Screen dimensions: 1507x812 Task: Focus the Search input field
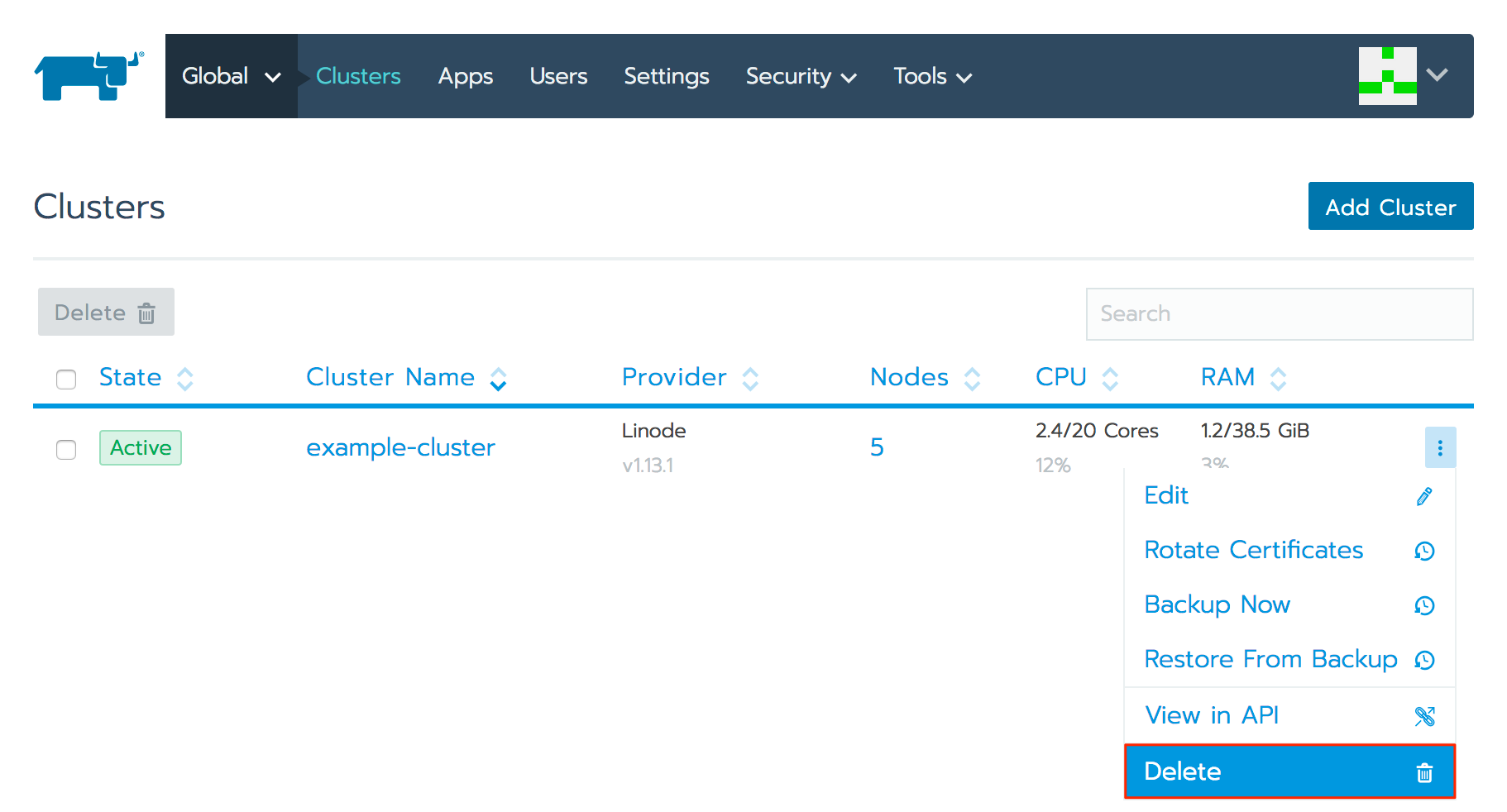pos(1279,313)
